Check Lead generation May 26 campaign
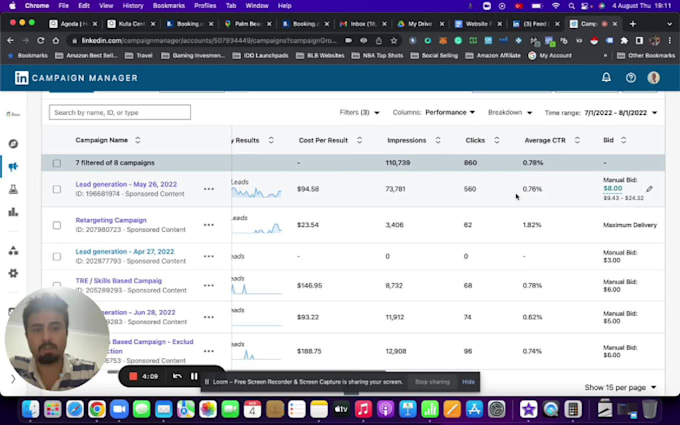 click(x=57, y=189)
